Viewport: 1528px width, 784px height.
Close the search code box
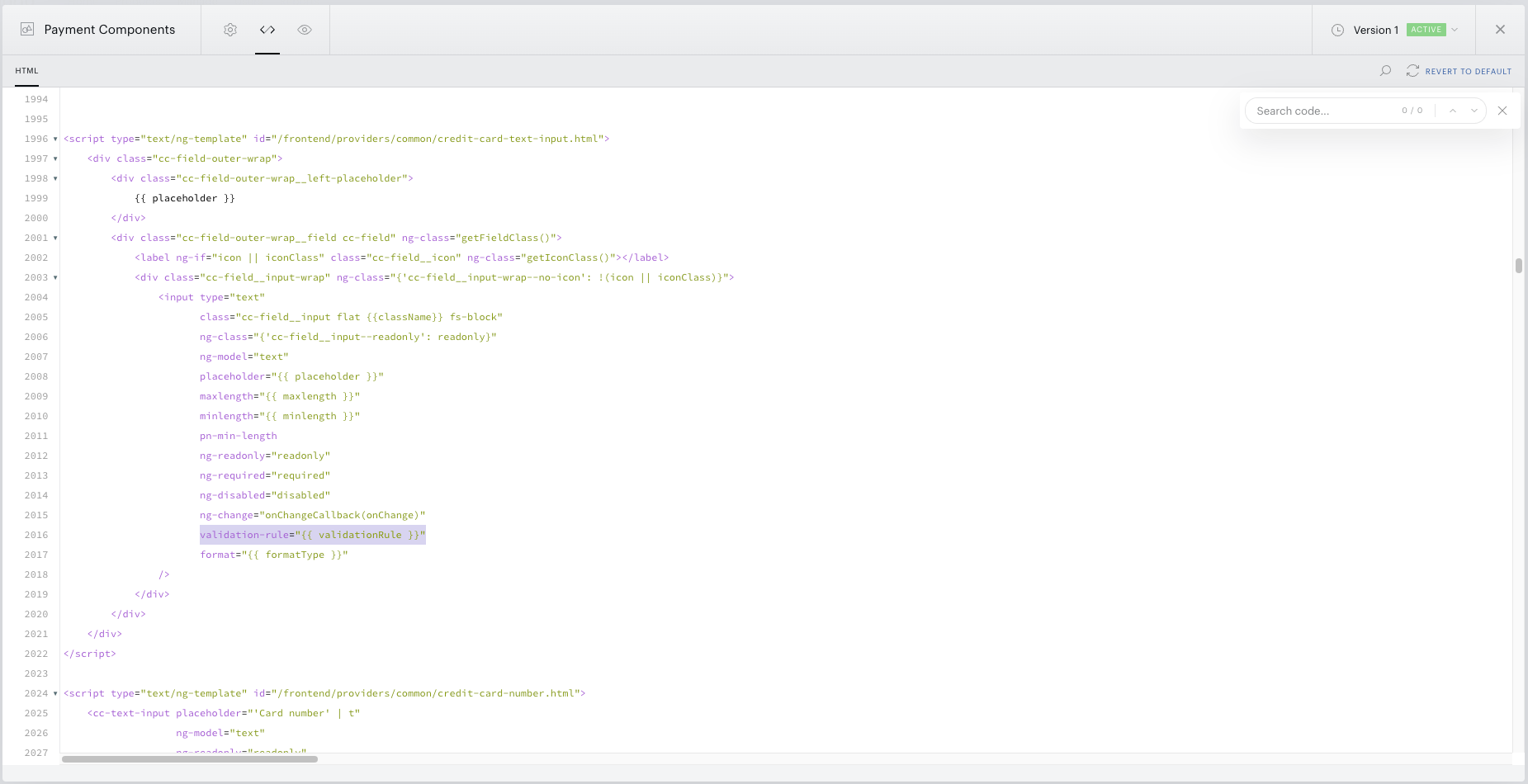point(1502,111)
